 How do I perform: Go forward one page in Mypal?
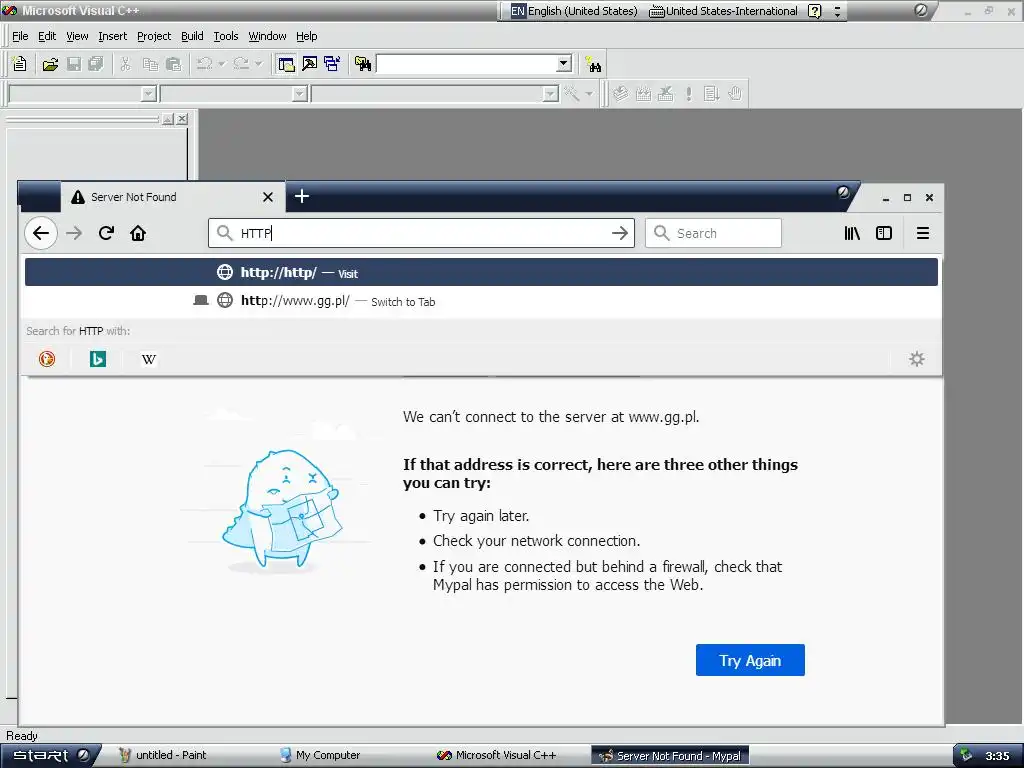tap(74, 233)
